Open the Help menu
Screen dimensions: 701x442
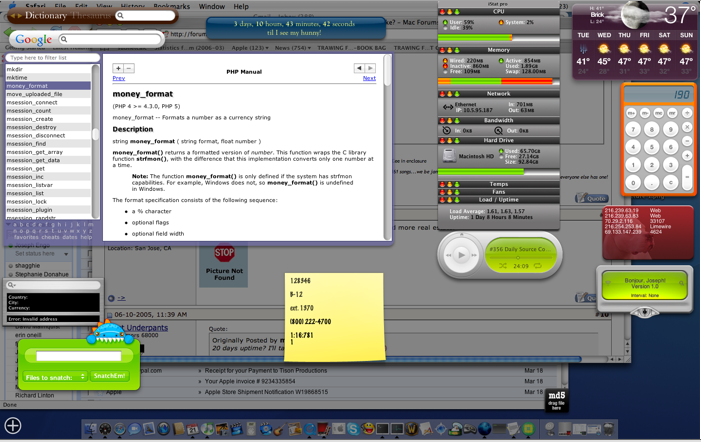(241, 6)
